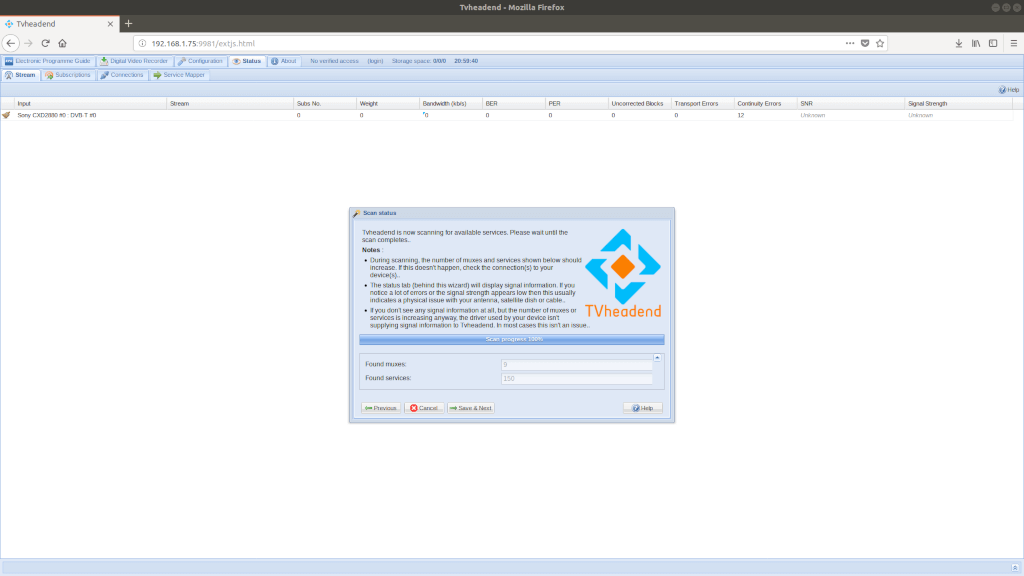Click the Help icon at top right
1024x576 pixels.
(1009, 90)
